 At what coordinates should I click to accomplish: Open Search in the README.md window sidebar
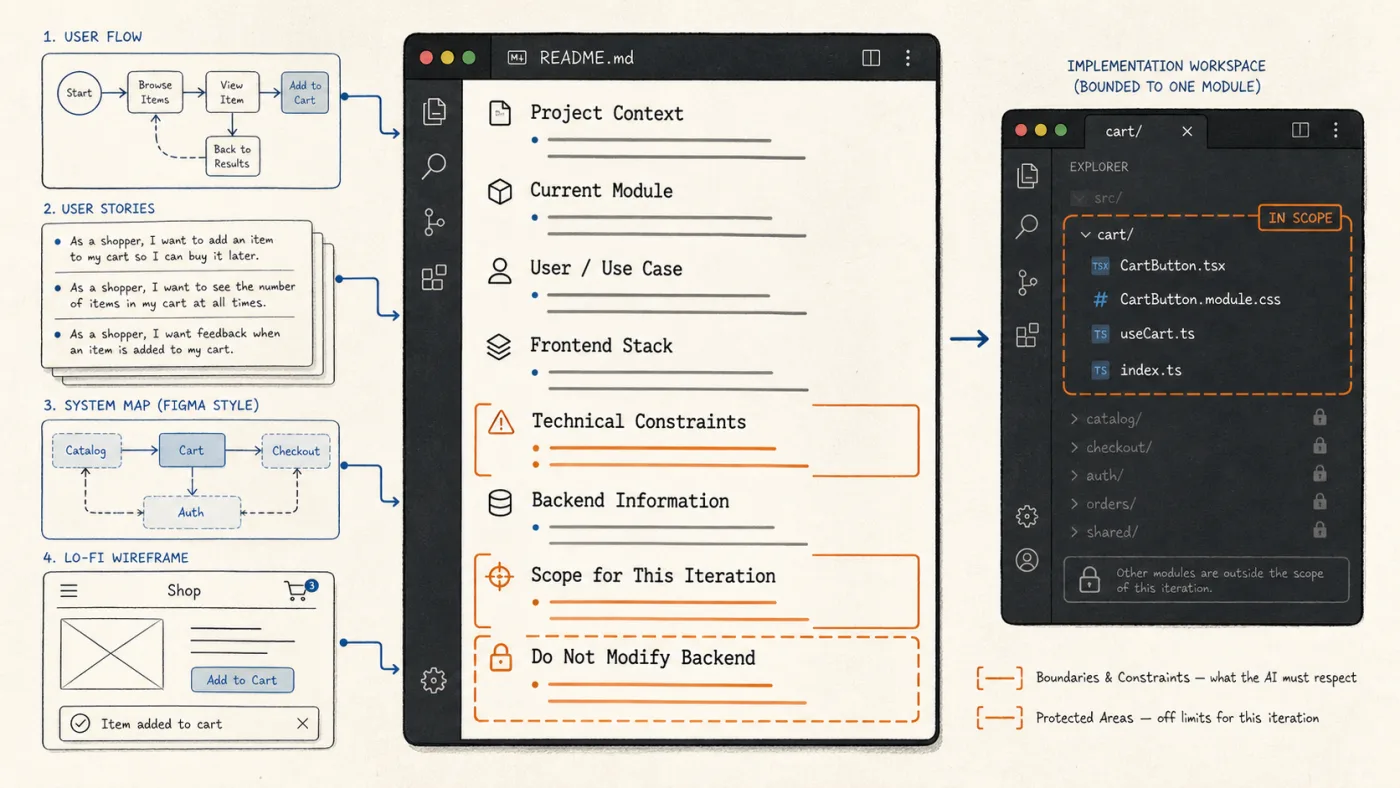coord(434,166)
